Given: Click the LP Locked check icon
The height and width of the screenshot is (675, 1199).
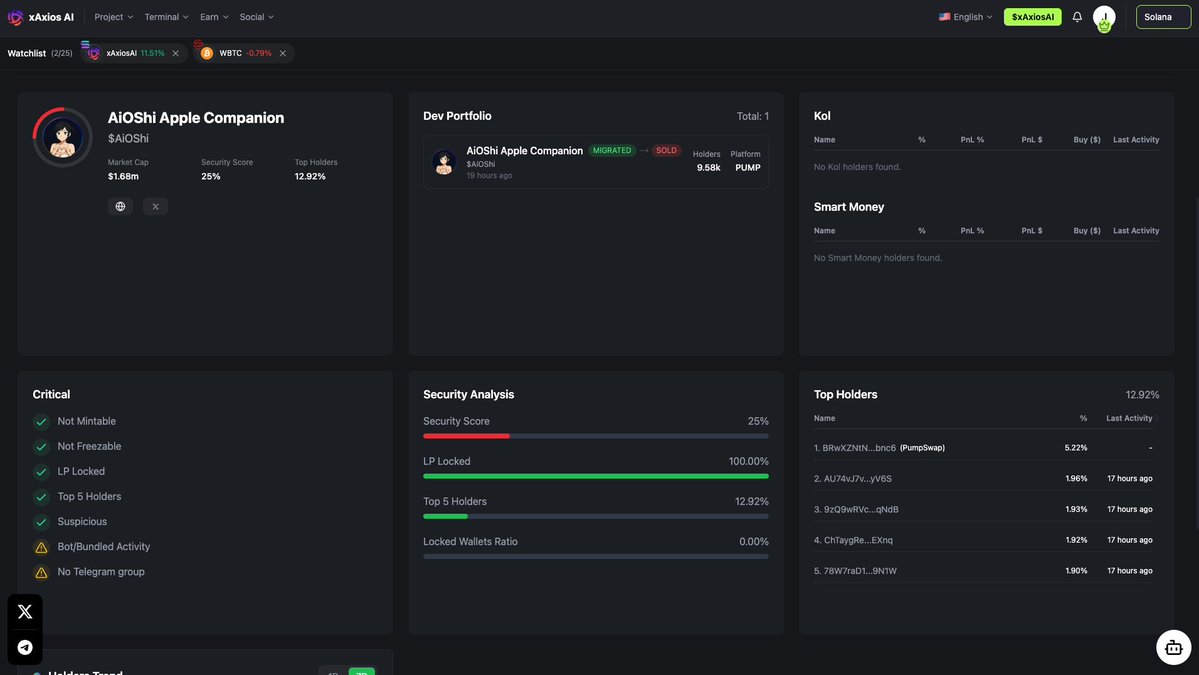Looking at the screenshot, I should [x=41, y=472].
